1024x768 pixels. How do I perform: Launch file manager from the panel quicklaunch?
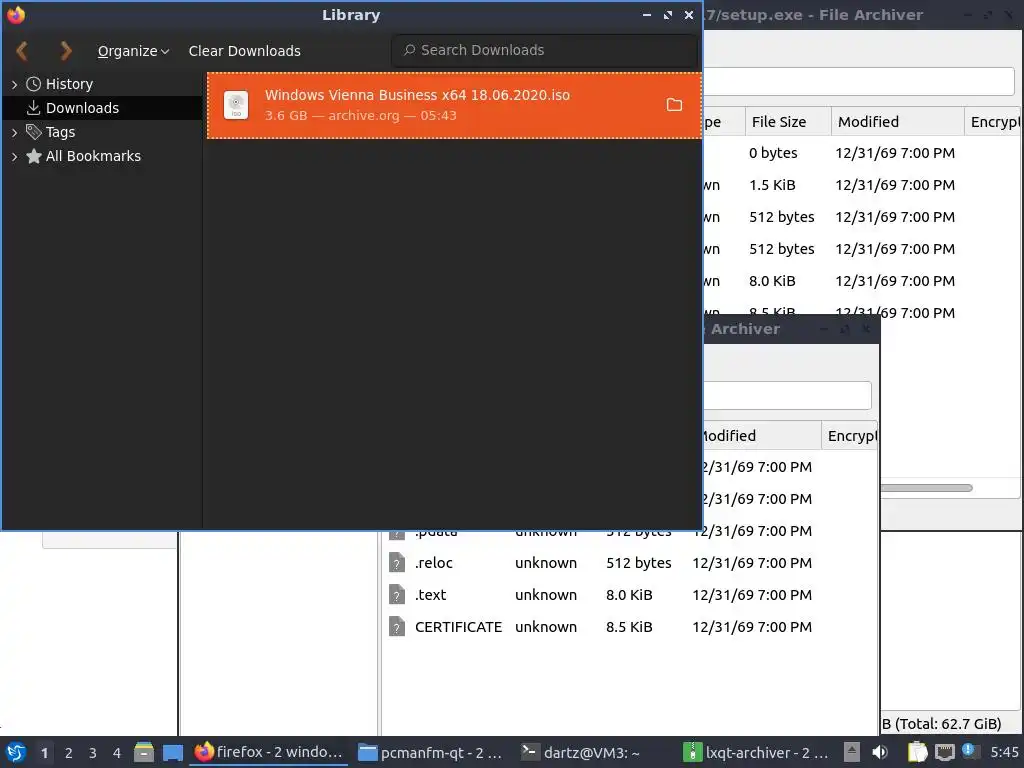(144, 752)
